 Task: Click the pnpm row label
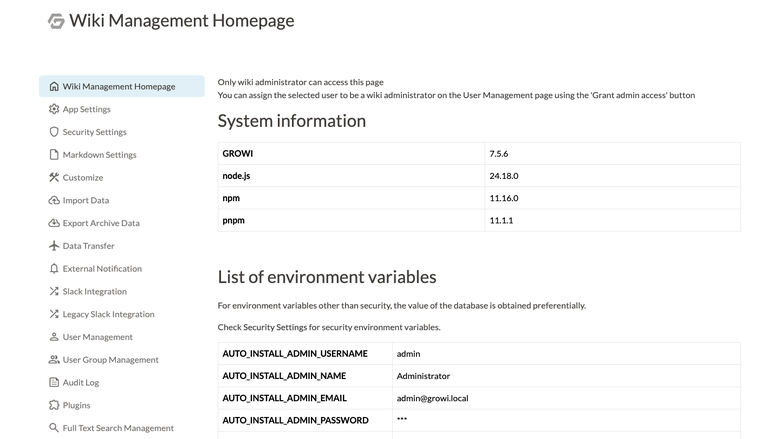coord(233,220)
